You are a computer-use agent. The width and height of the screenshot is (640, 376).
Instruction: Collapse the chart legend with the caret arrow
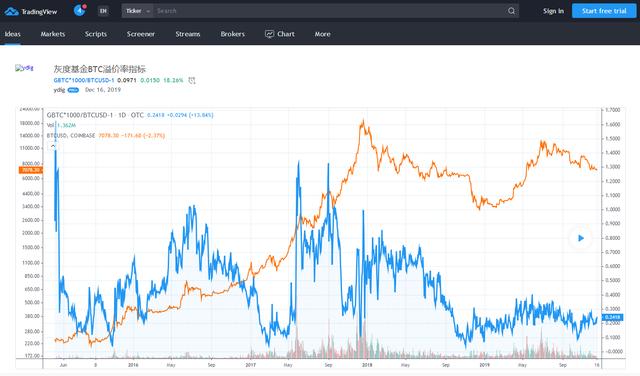(53, 146)
